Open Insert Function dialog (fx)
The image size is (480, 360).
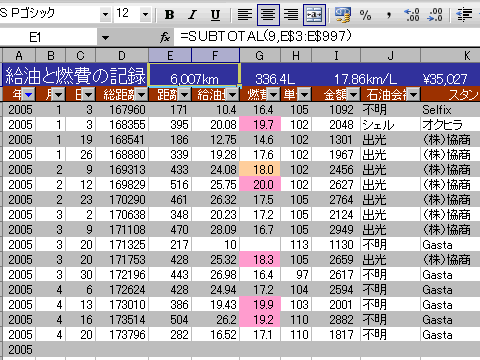coord(165,37)
